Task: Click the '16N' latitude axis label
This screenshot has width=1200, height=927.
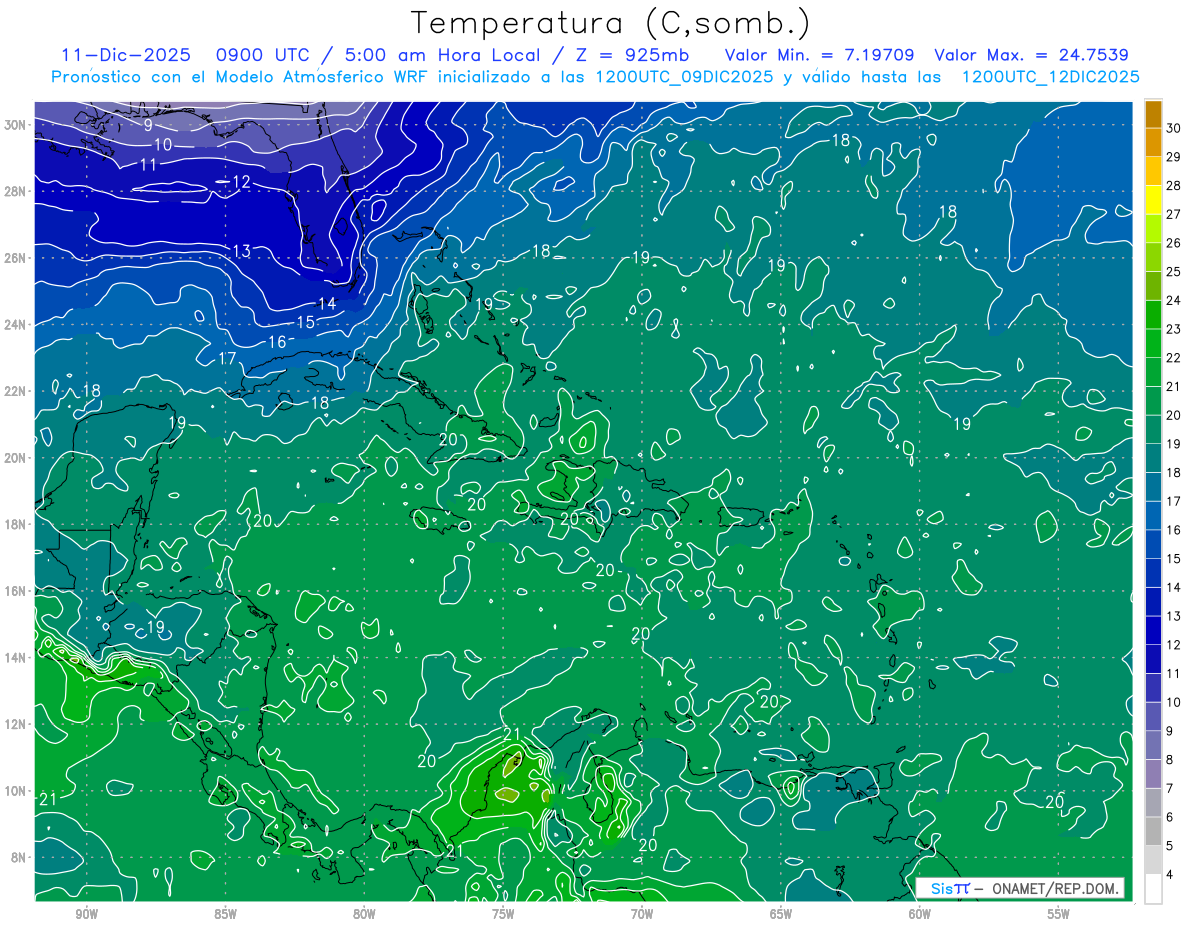Action: pyautogui.click(x=16, y=591)
